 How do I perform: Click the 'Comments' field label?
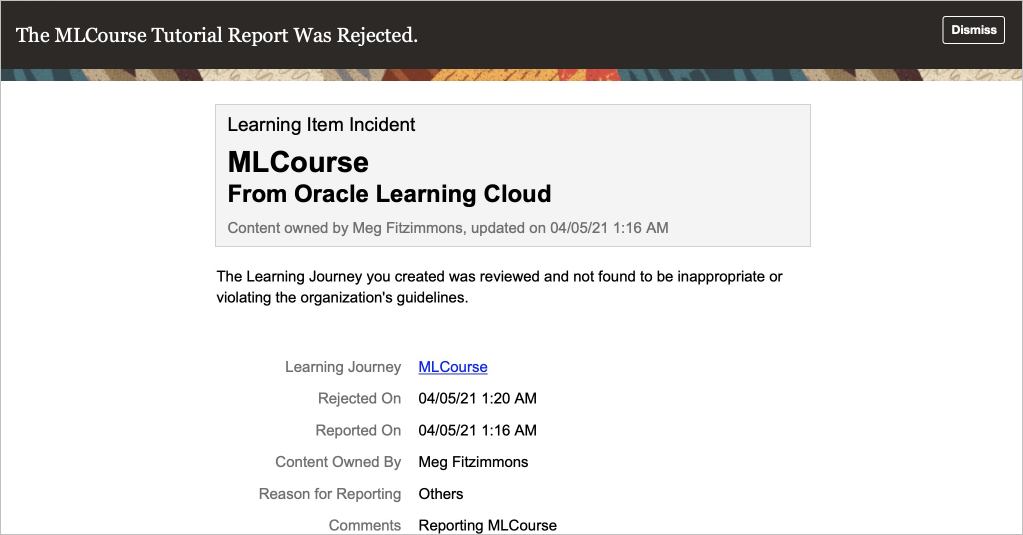[x=365, y=525]
